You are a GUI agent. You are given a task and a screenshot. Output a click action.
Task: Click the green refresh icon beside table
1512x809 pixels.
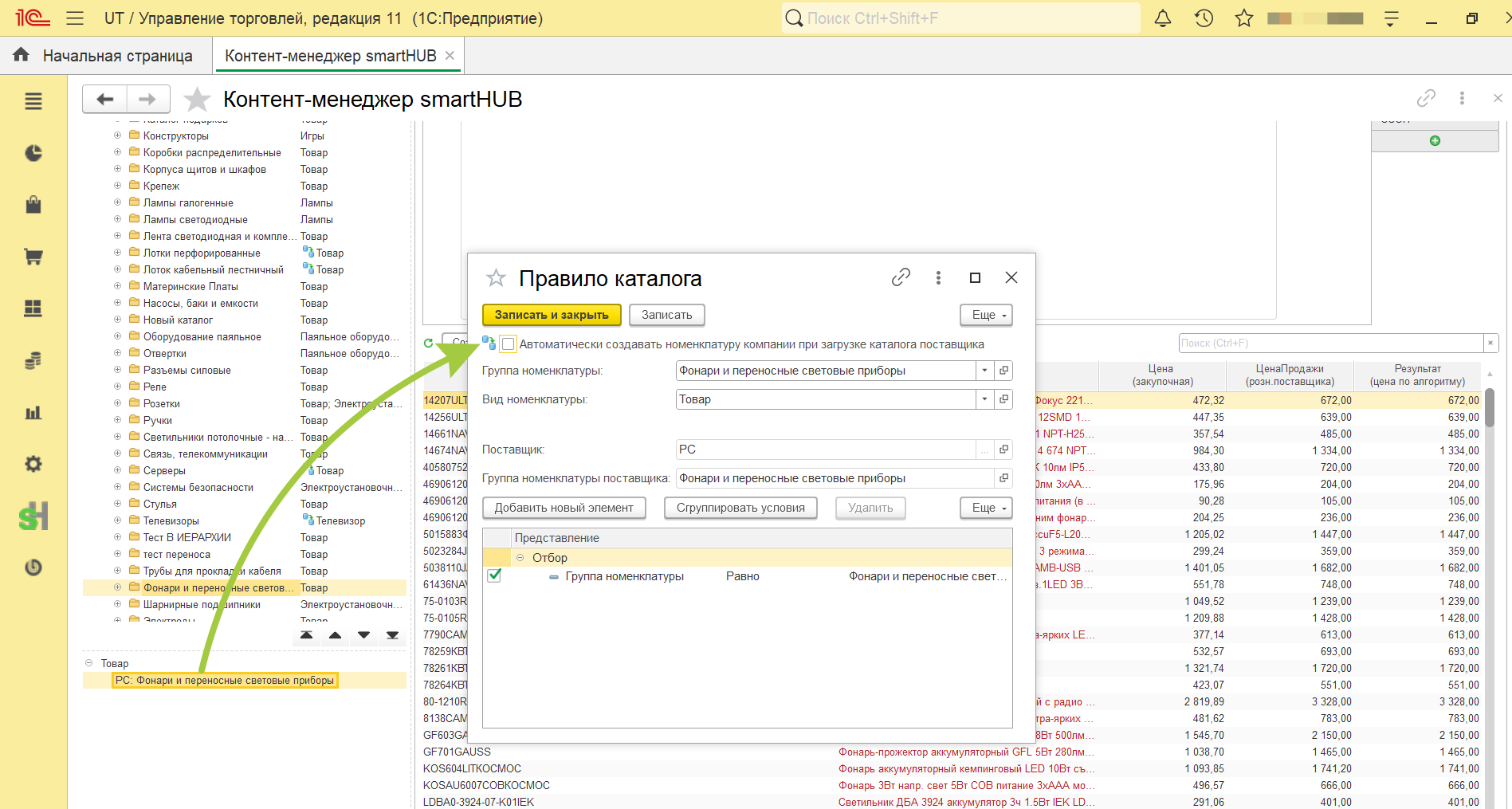point(429,344)
